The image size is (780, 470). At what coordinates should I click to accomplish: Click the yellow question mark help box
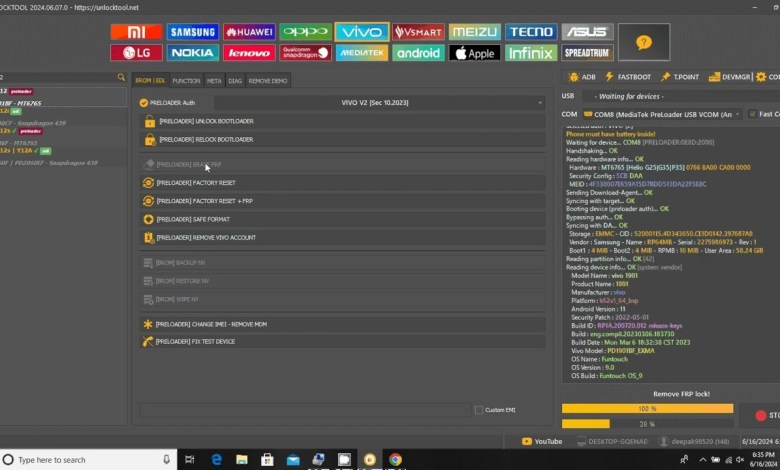click(x=644, y=42)
